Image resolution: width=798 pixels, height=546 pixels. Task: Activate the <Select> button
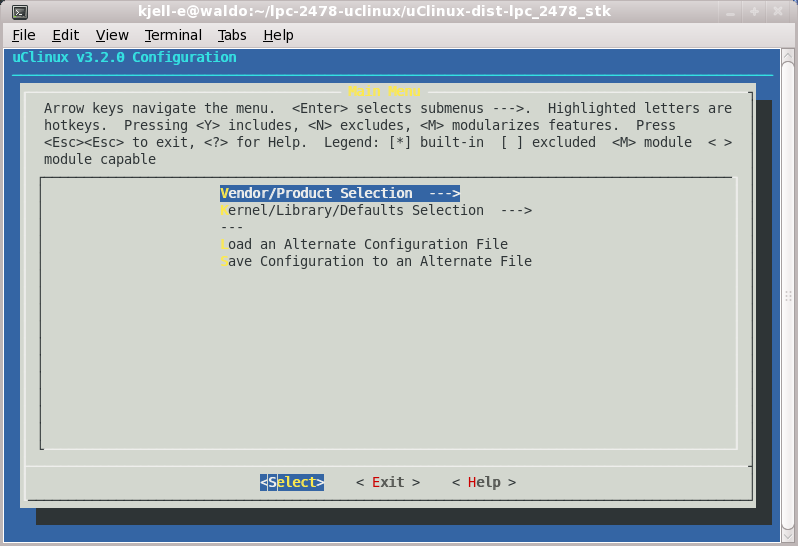coord(292,482)
